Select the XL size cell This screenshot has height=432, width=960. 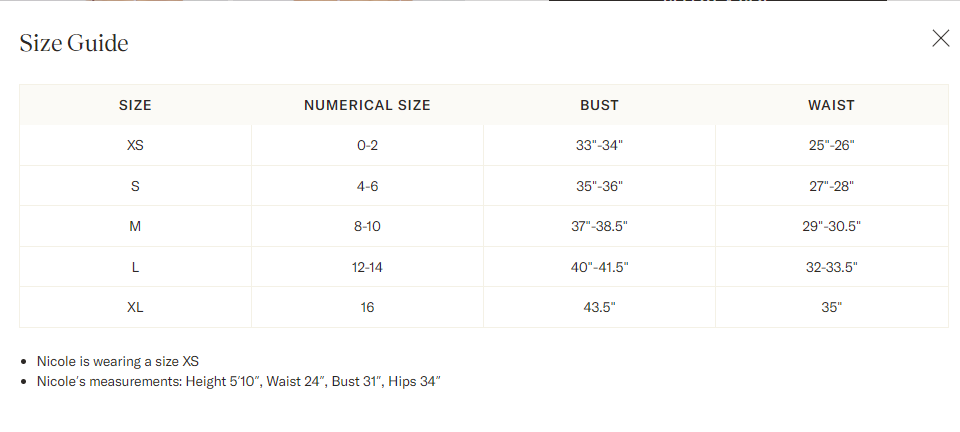click(135, 307)
